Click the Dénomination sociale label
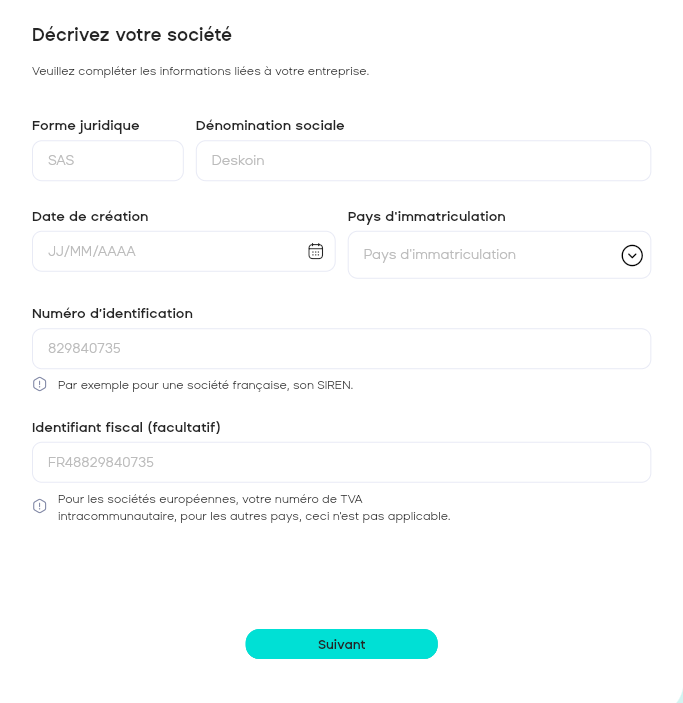This screenshot has height=703, width=683. [x=270, y=125]
